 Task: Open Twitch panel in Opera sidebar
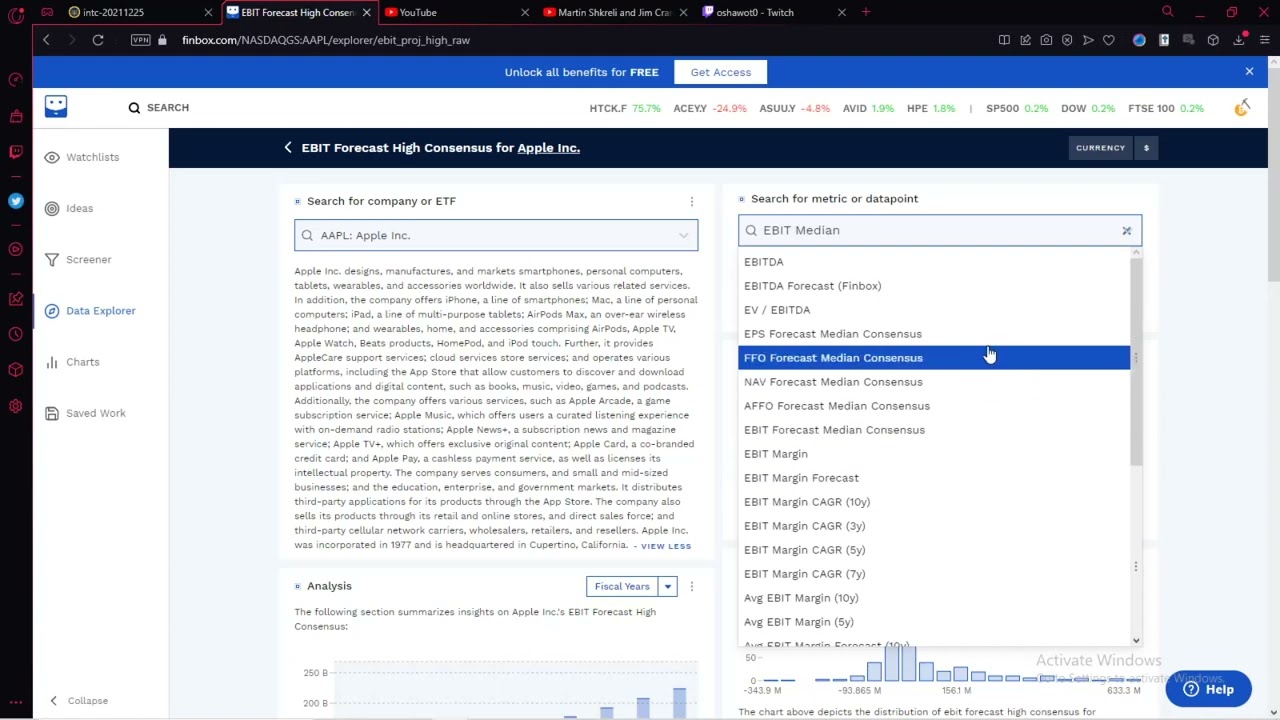point(15,152)
